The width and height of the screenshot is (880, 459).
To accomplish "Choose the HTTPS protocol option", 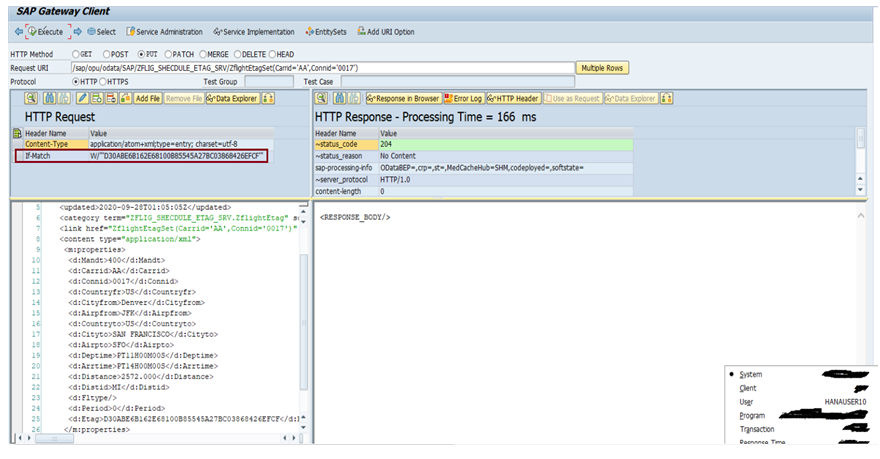I will pyautogui.click(x=114, y=82).
